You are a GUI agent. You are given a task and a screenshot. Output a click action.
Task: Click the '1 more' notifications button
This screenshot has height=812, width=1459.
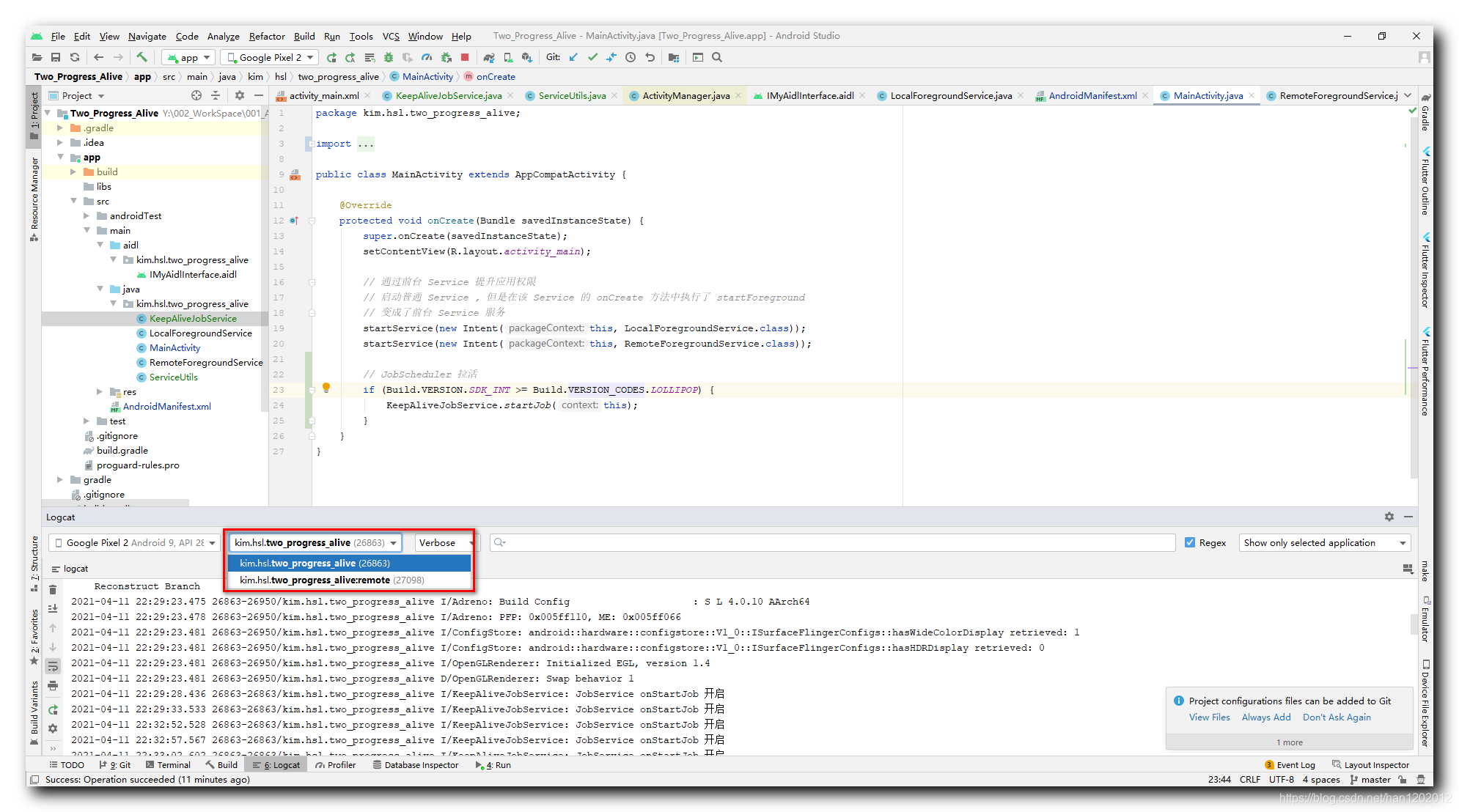click(1290, 742)
